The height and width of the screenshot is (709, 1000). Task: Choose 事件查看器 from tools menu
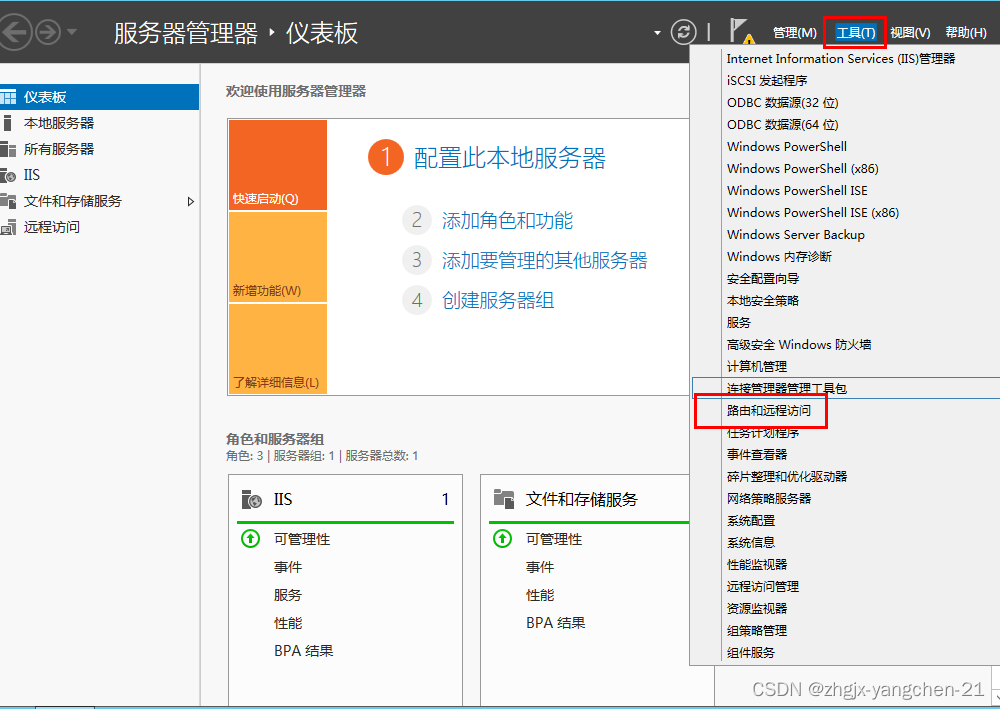point(756,455)
